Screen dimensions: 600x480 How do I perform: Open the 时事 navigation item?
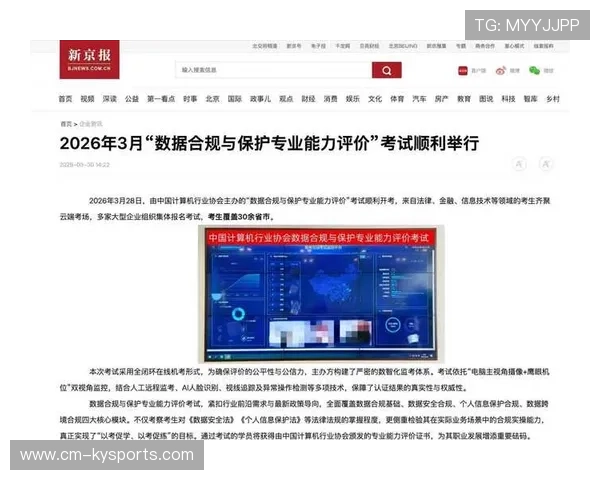click(x=190, y=99)
